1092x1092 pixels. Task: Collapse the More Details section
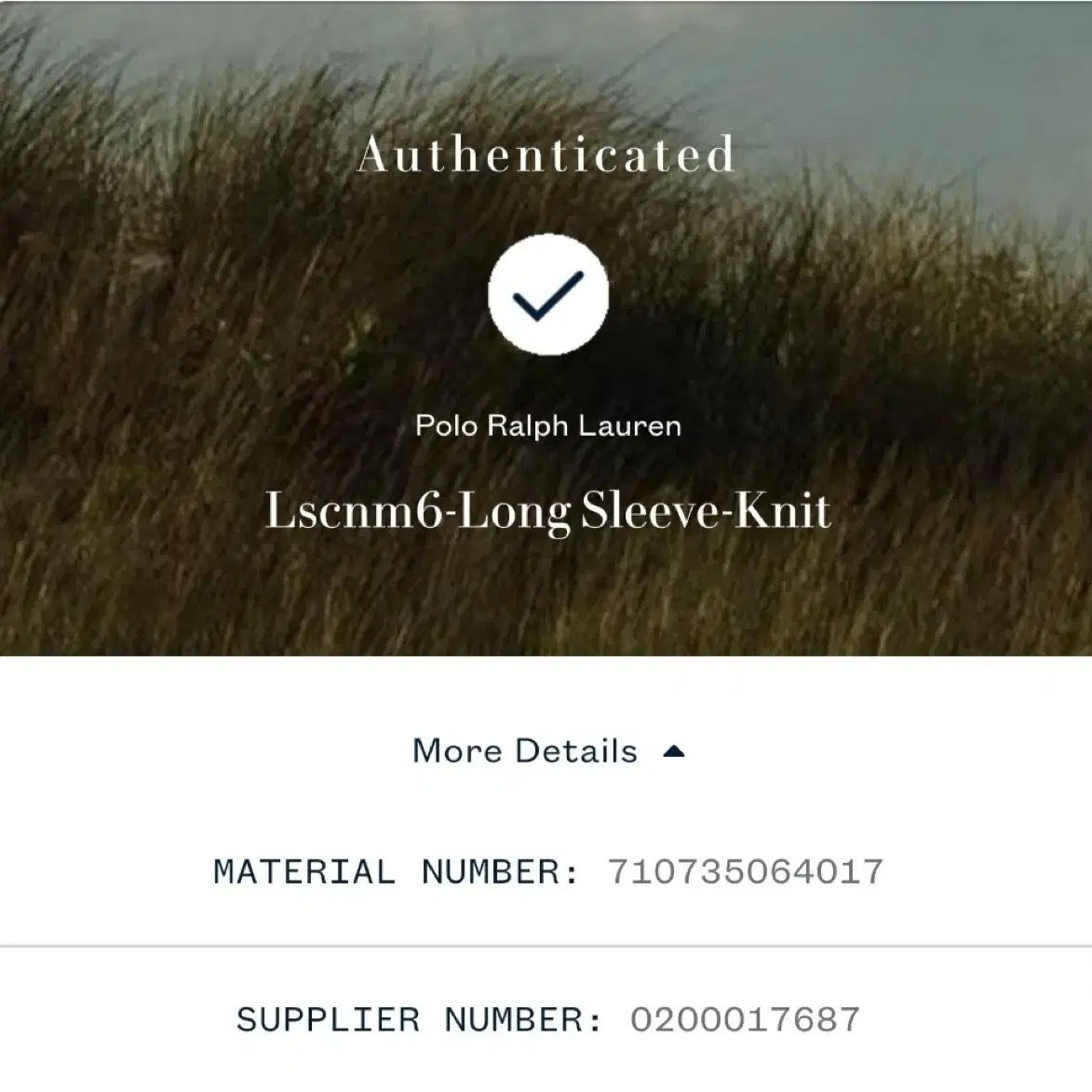point(548,750)
